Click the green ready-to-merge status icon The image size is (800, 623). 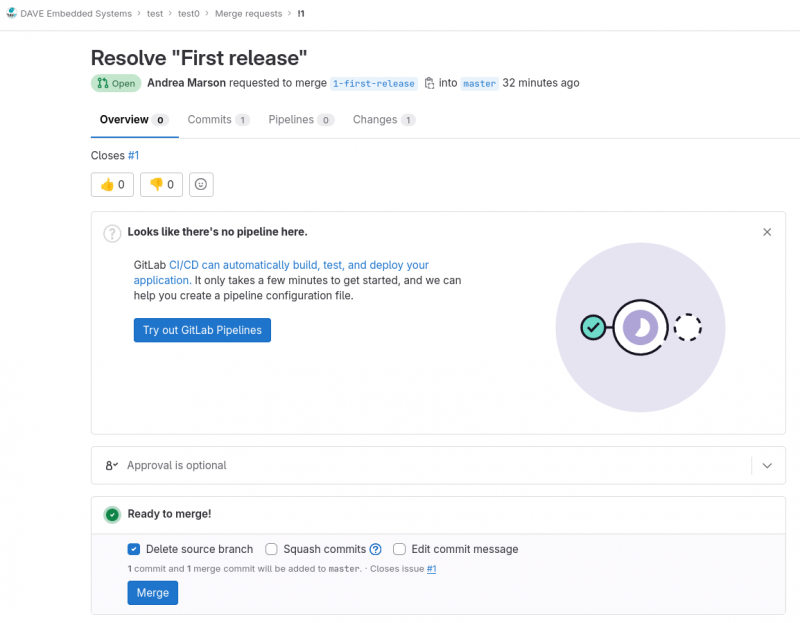pos(112,514)
